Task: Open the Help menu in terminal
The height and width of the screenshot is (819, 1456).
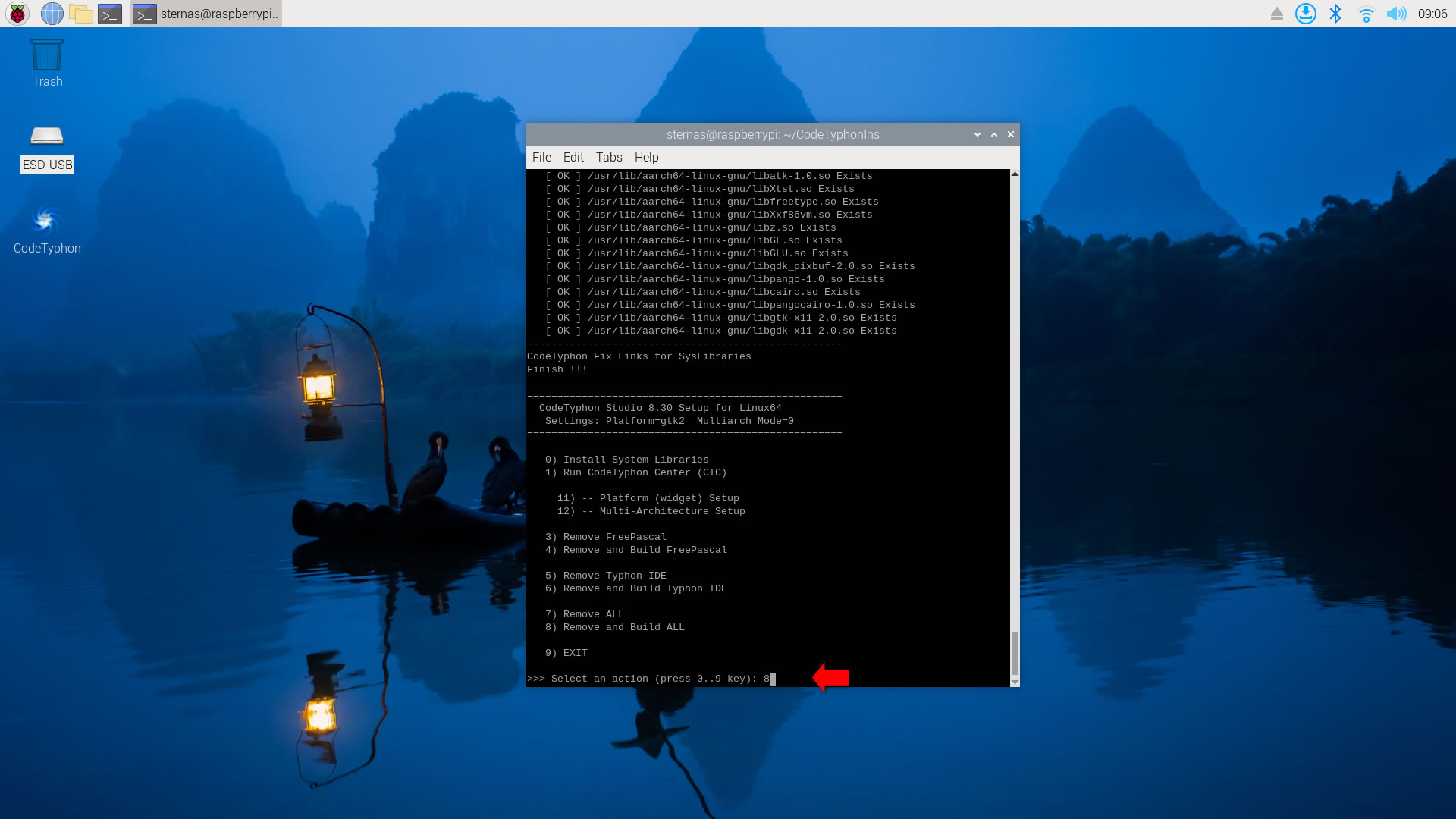Action: (x=646, y=157)
